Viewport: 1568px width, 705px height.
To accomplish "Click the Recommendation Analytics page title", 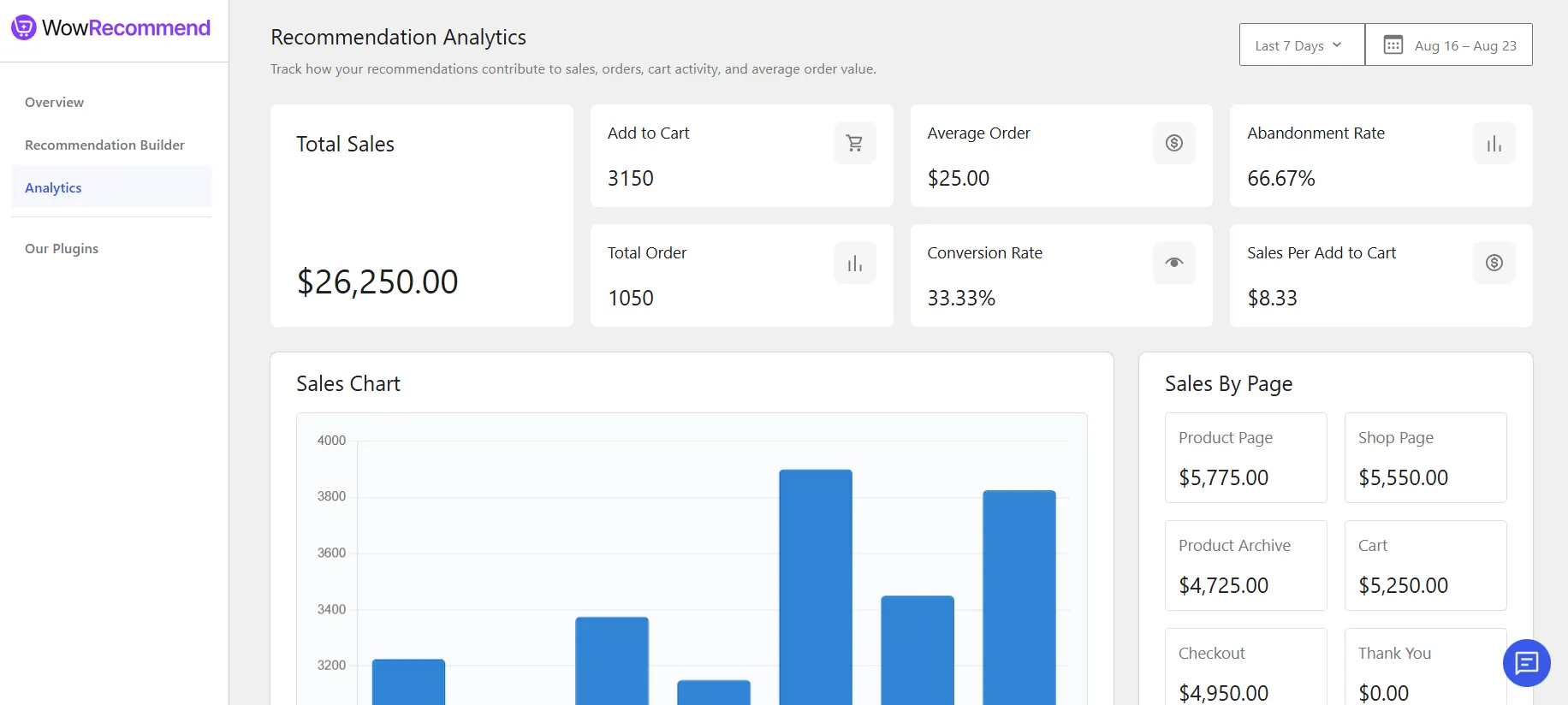I will [398, 37].
